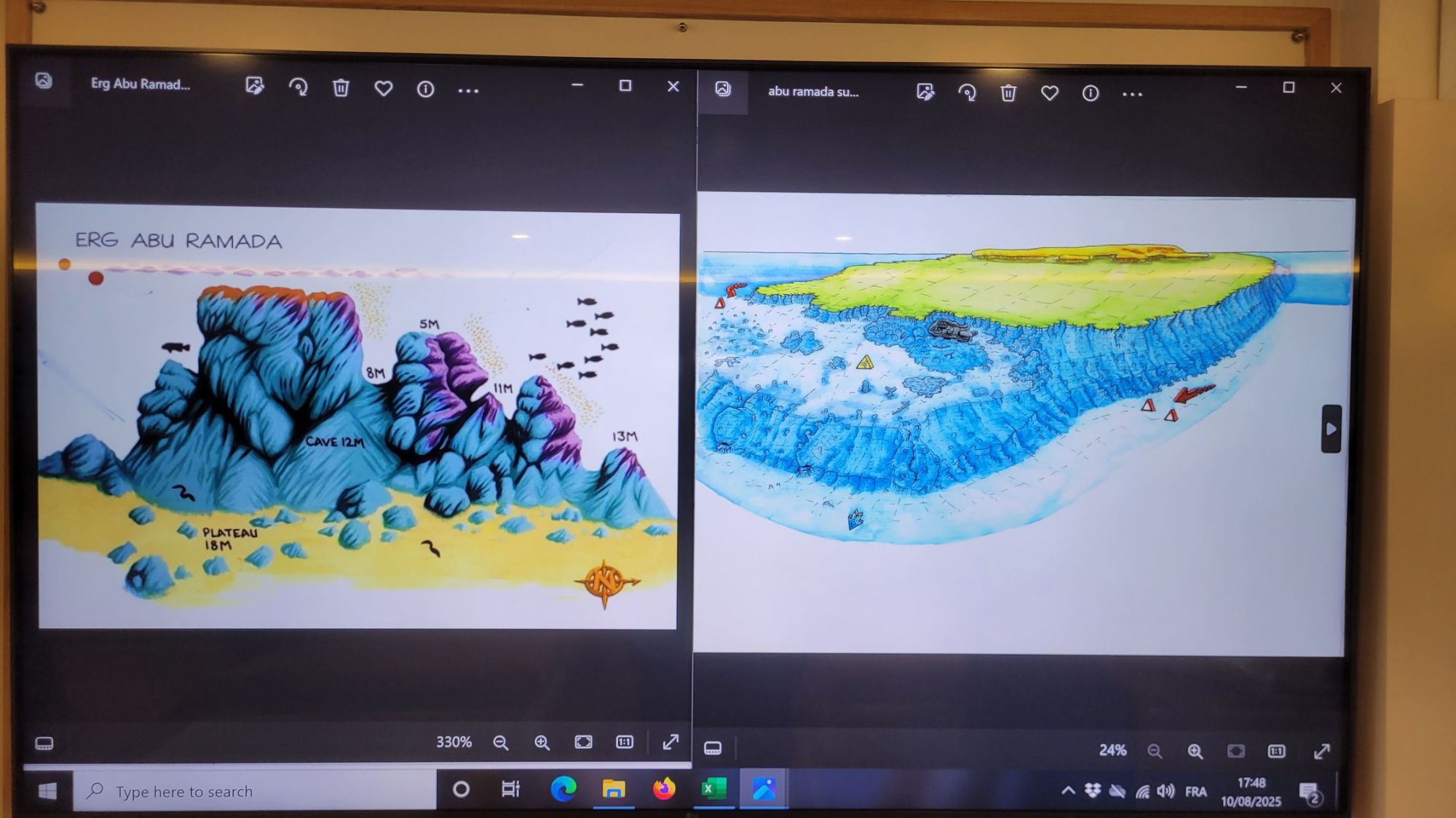
Task: Switch to Photos app on taskbar
Action: pyautogui.click(x=764, y=789)
